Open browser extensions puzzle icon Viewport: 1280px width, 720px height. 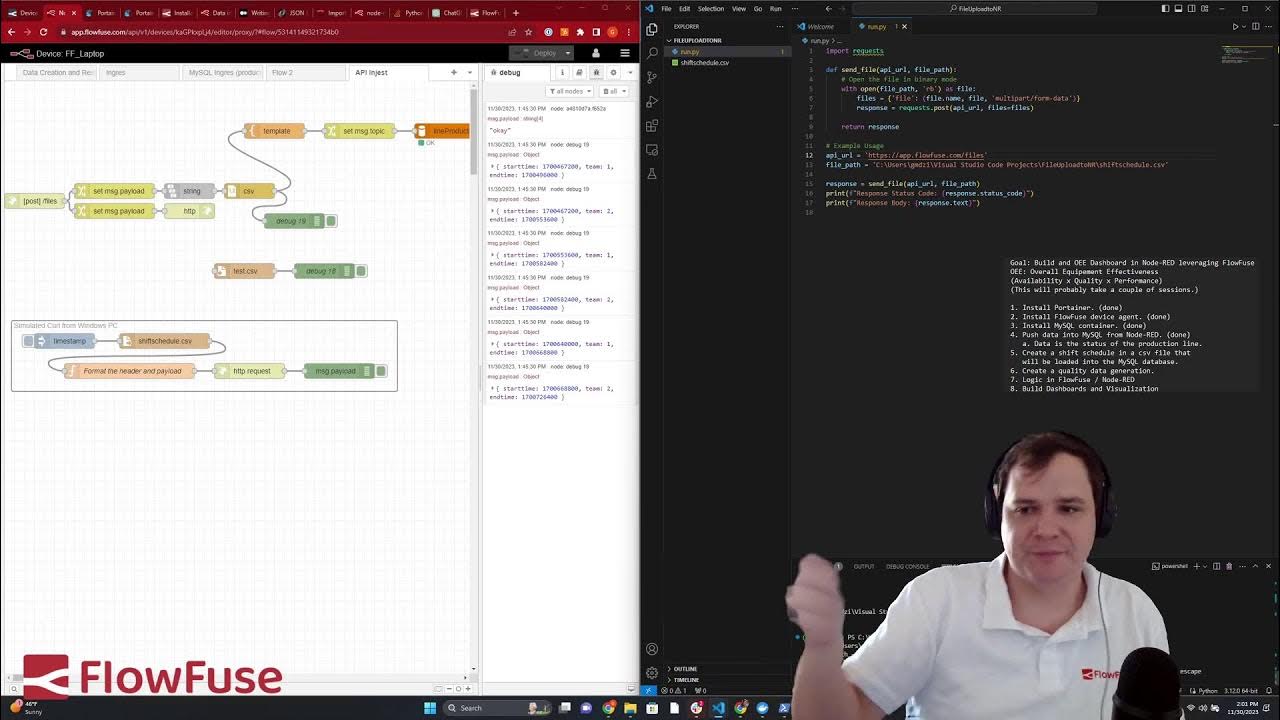pyautogui.click(x=580, y=32)
